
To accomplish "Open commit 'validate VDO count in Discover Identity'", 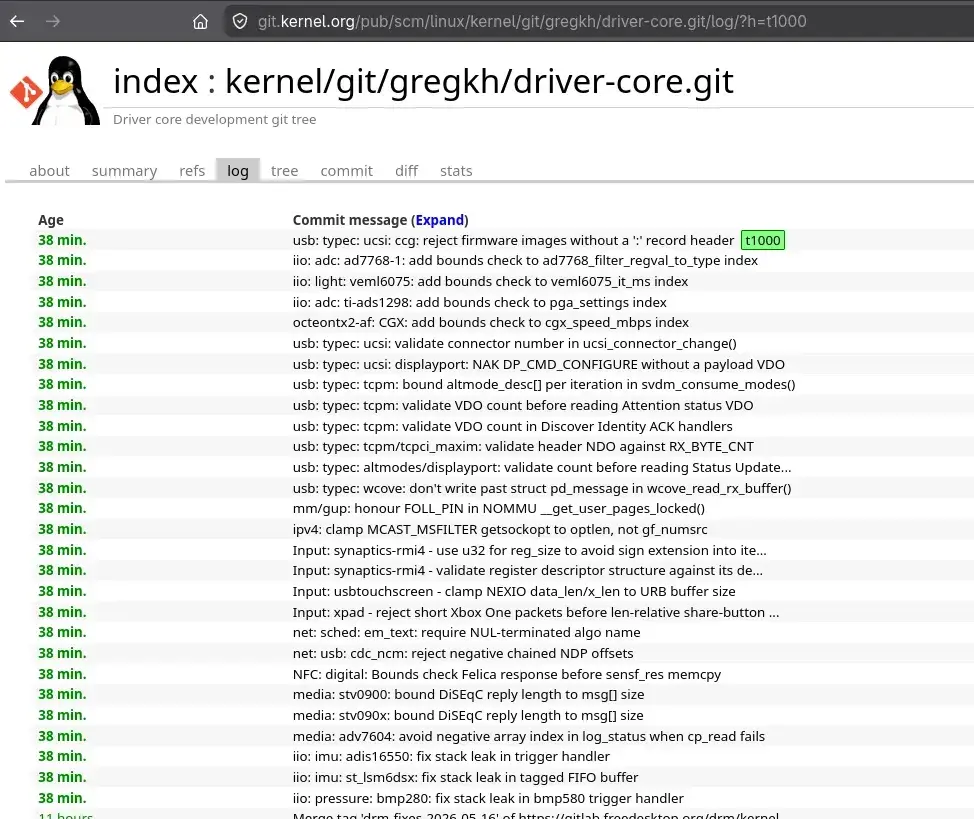I will coord(512,426).
